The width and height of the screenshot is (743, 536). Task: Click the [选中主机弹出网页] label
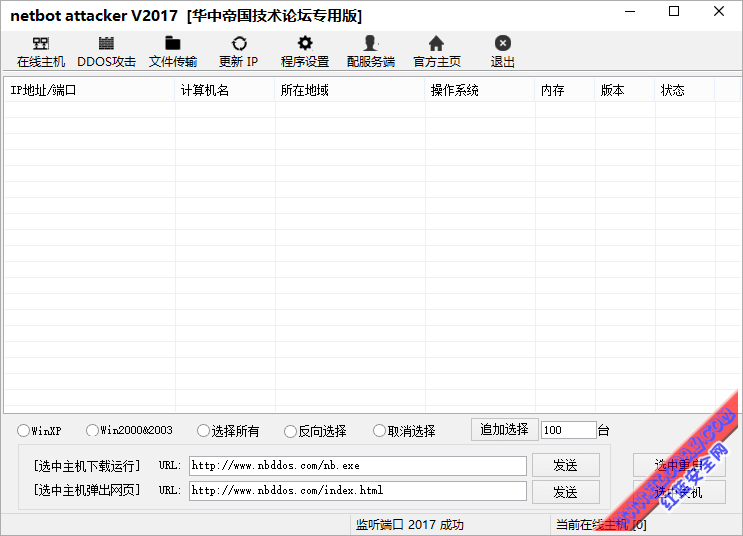click(87, 490)
